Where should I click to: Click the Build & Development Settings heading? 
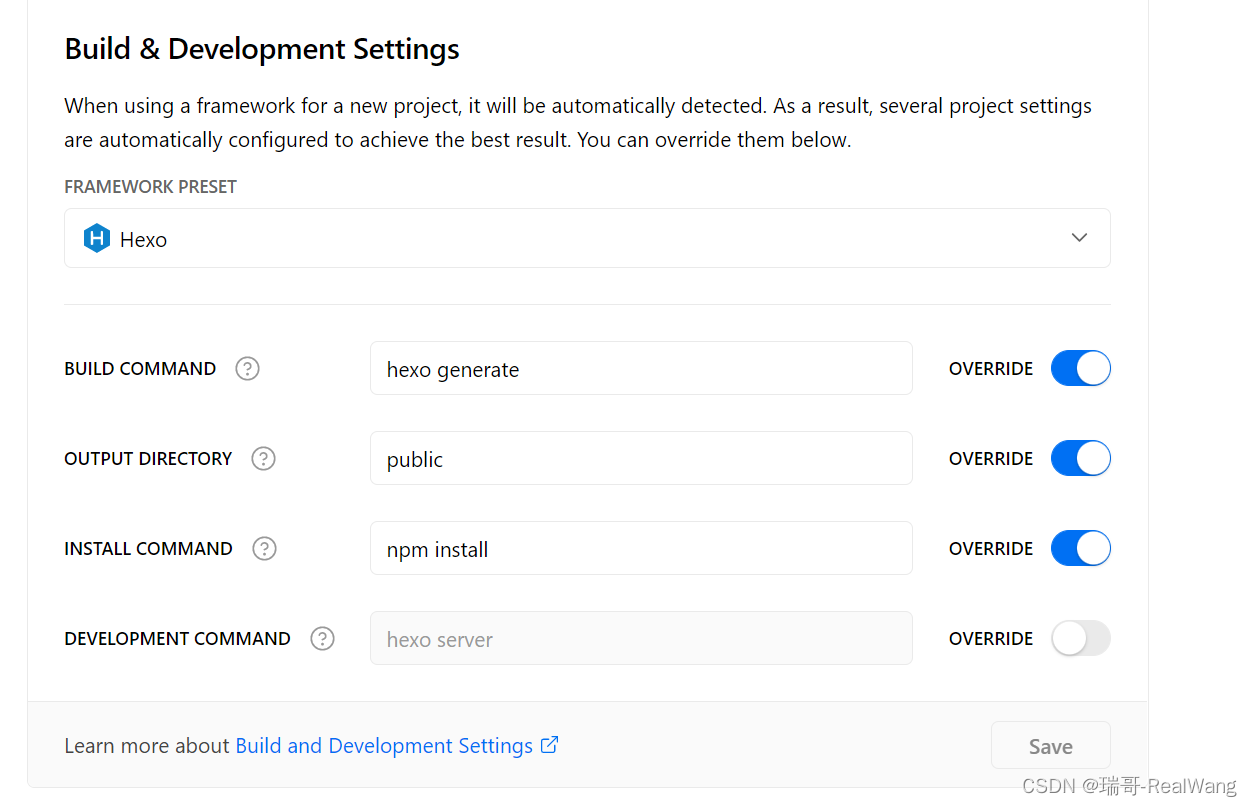[x=261, y=48]
